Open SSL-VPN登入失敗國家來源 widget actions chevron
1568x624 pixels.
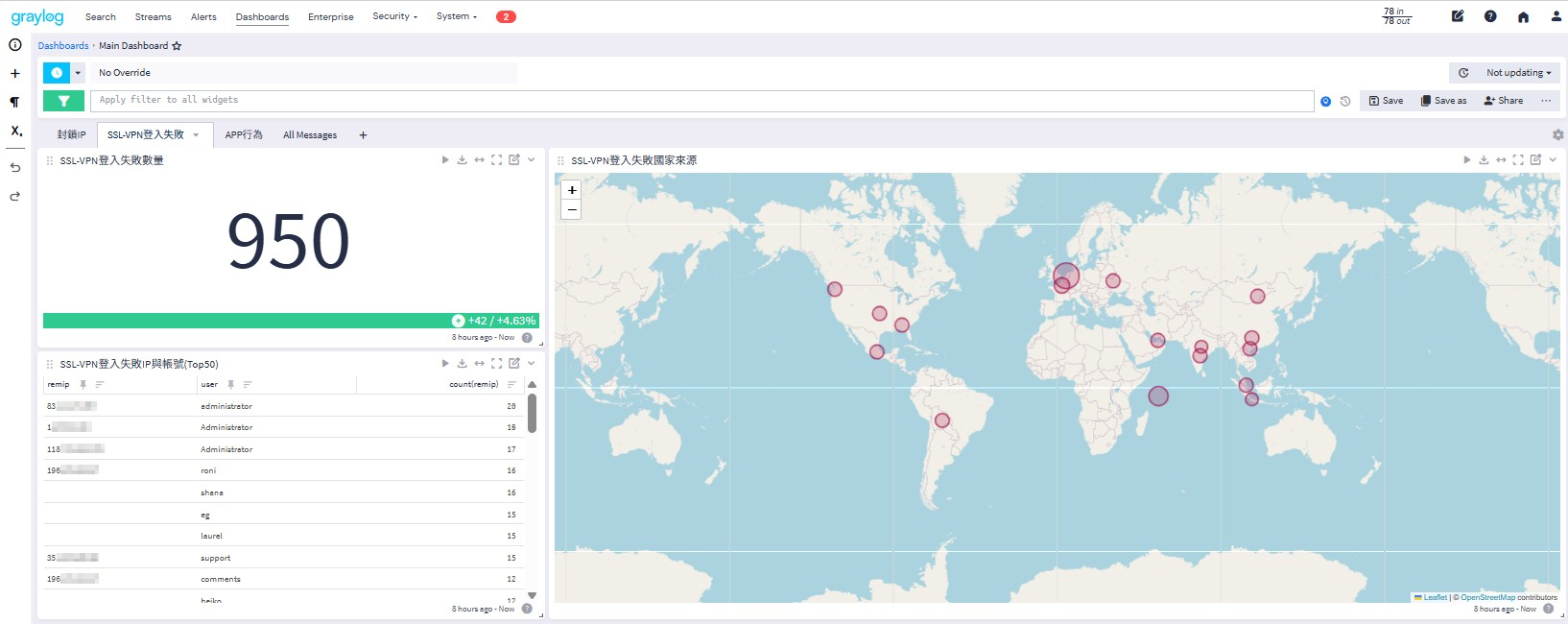(x=1553, y=160)
